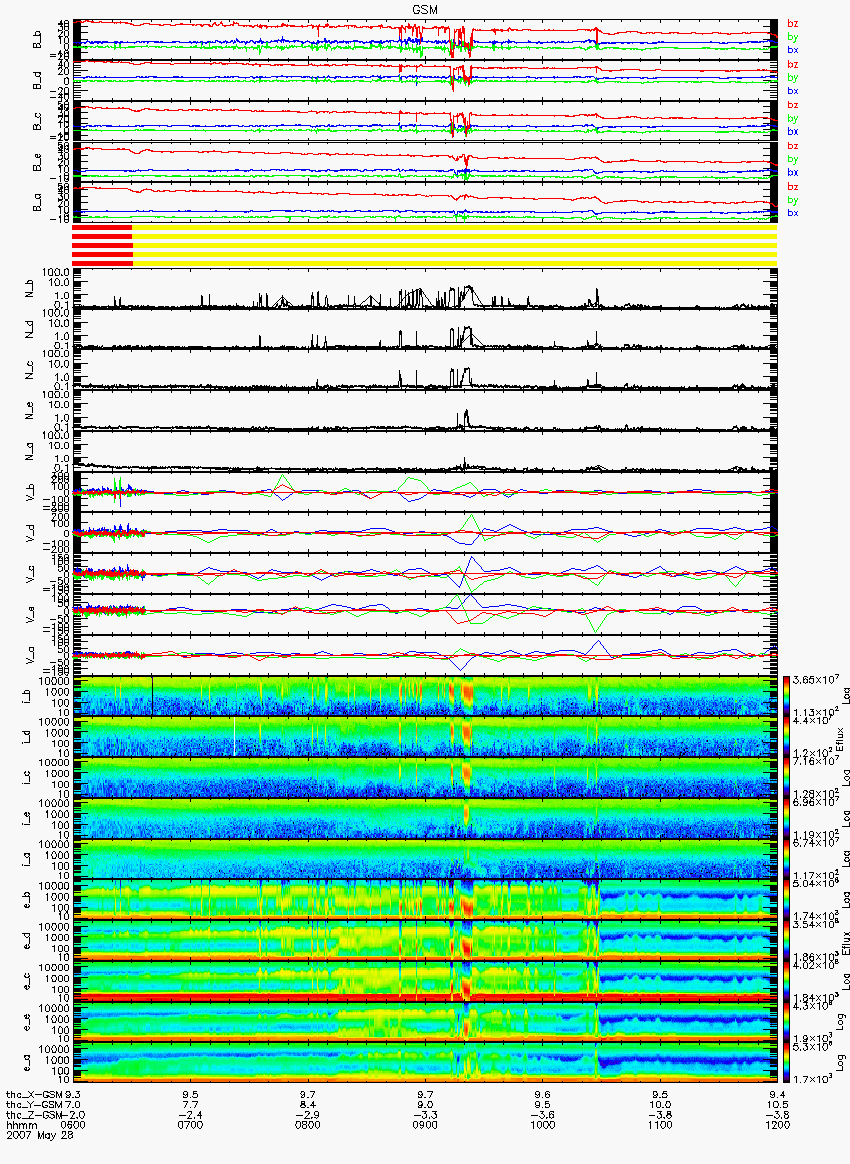Viewport: 850px width, 1164px height.
Task: Select the e_d electron spectrogram label
Action: [x=27, y=941]
